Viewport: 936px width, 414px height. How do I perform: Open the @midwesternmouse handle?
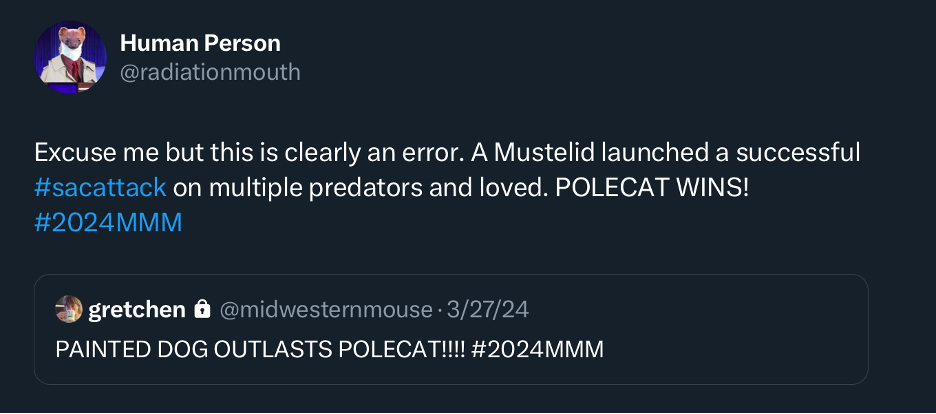(322, 310)
